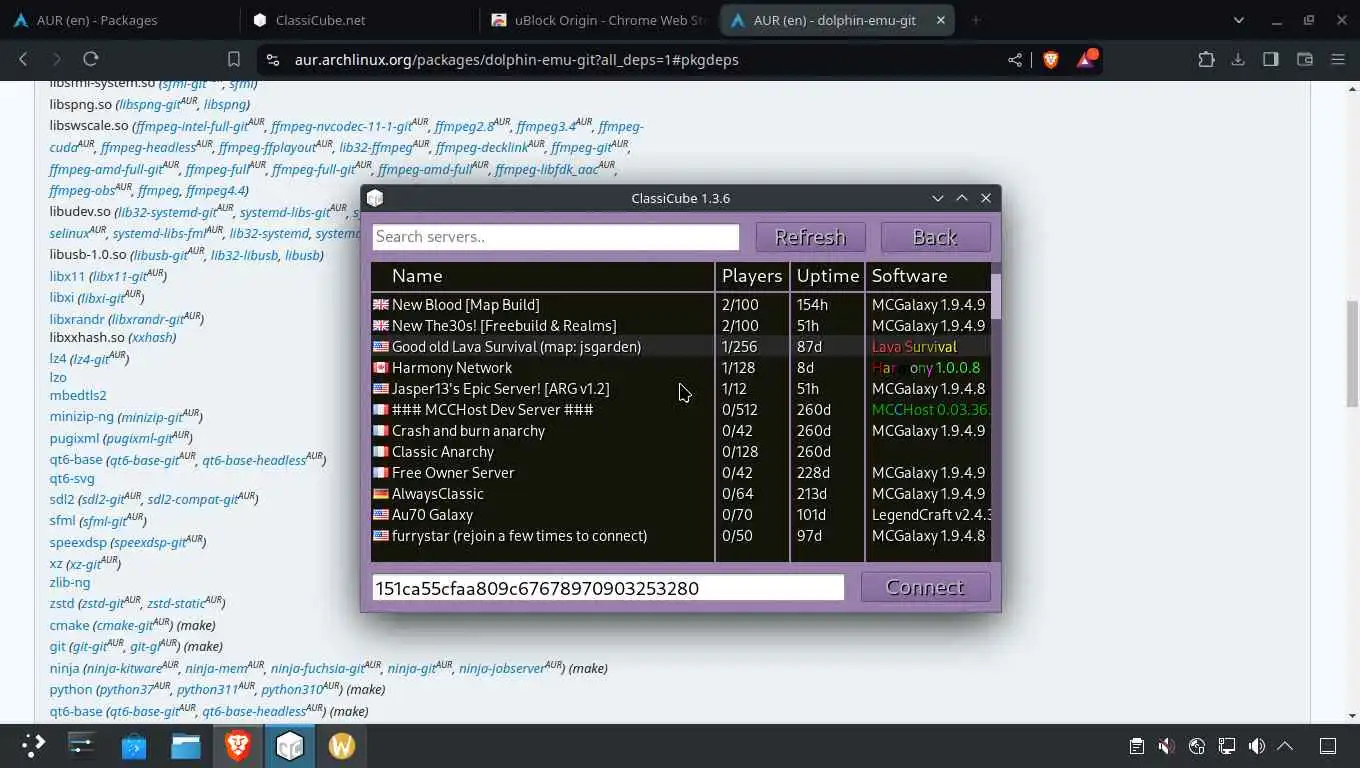
Task: Close the dolphin-emu-git tab
Action: click(941, 20)
